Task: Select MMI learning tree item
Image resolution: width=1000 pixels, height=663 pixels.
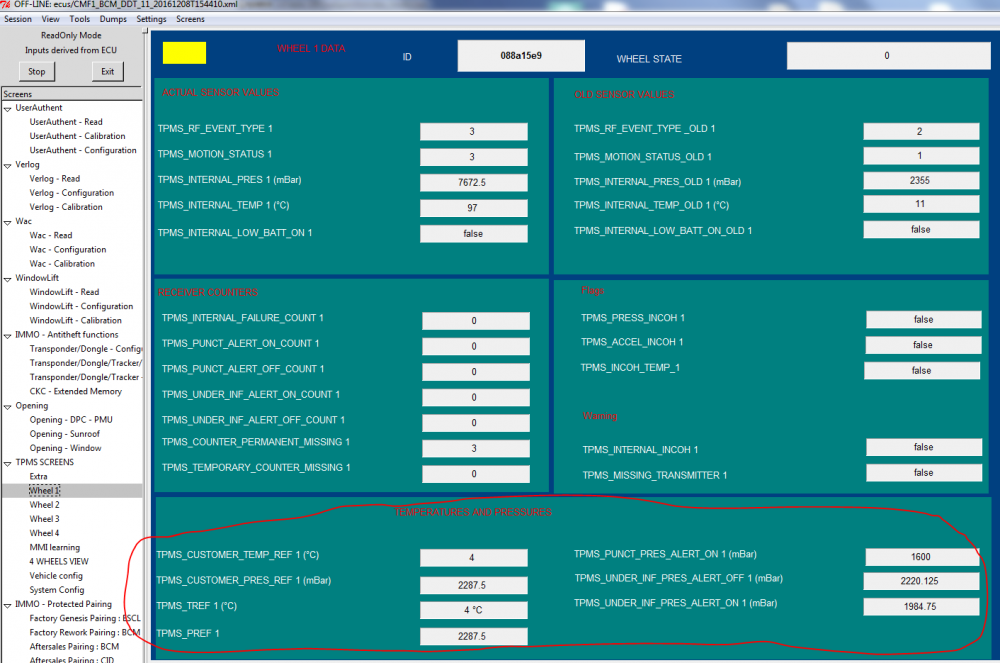Action: (55, 548)
